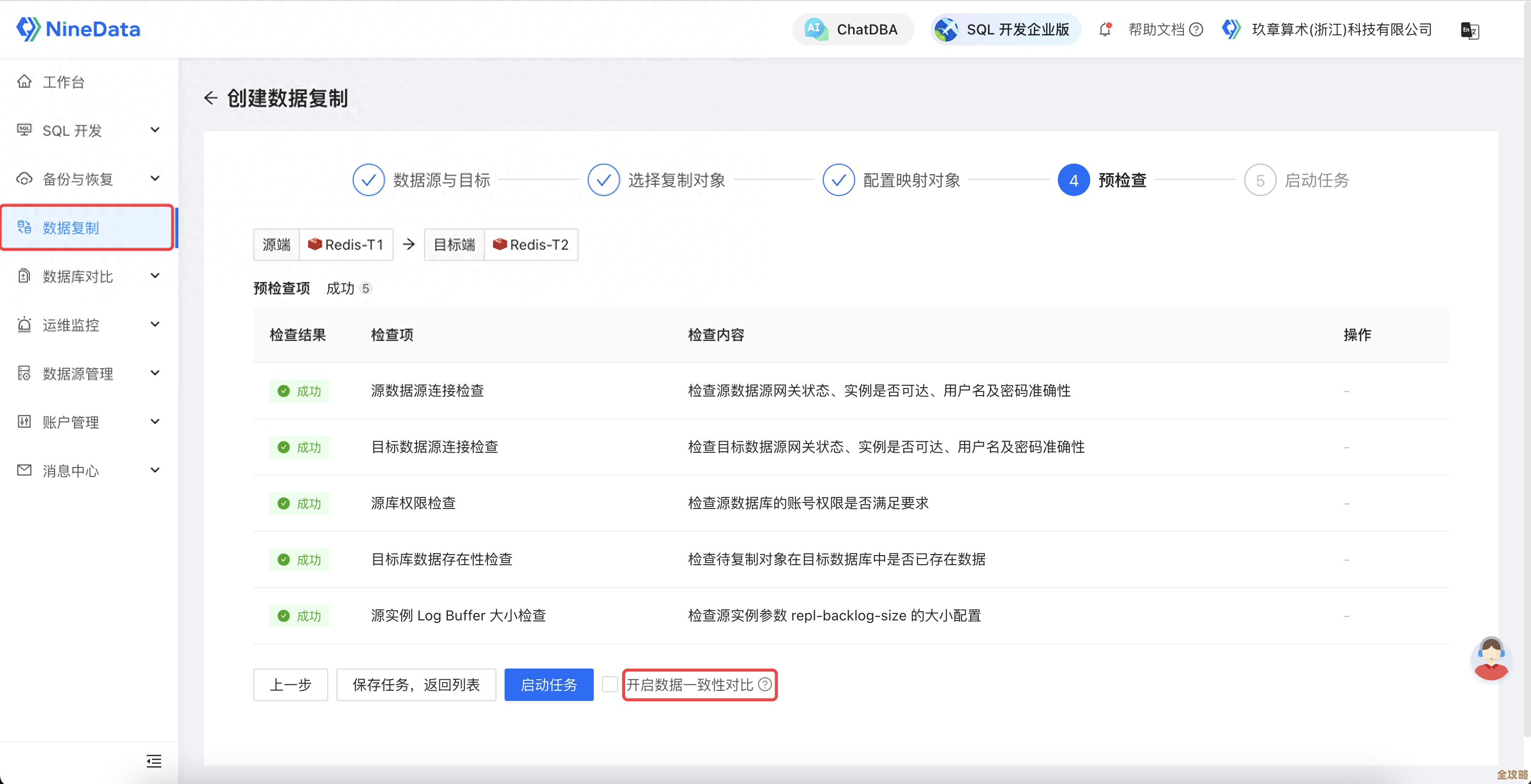The height and width of the screenshot is (784, 1531).
Task: Click the question mark beside 开启数据一致性对比
Action: [764, 685]
